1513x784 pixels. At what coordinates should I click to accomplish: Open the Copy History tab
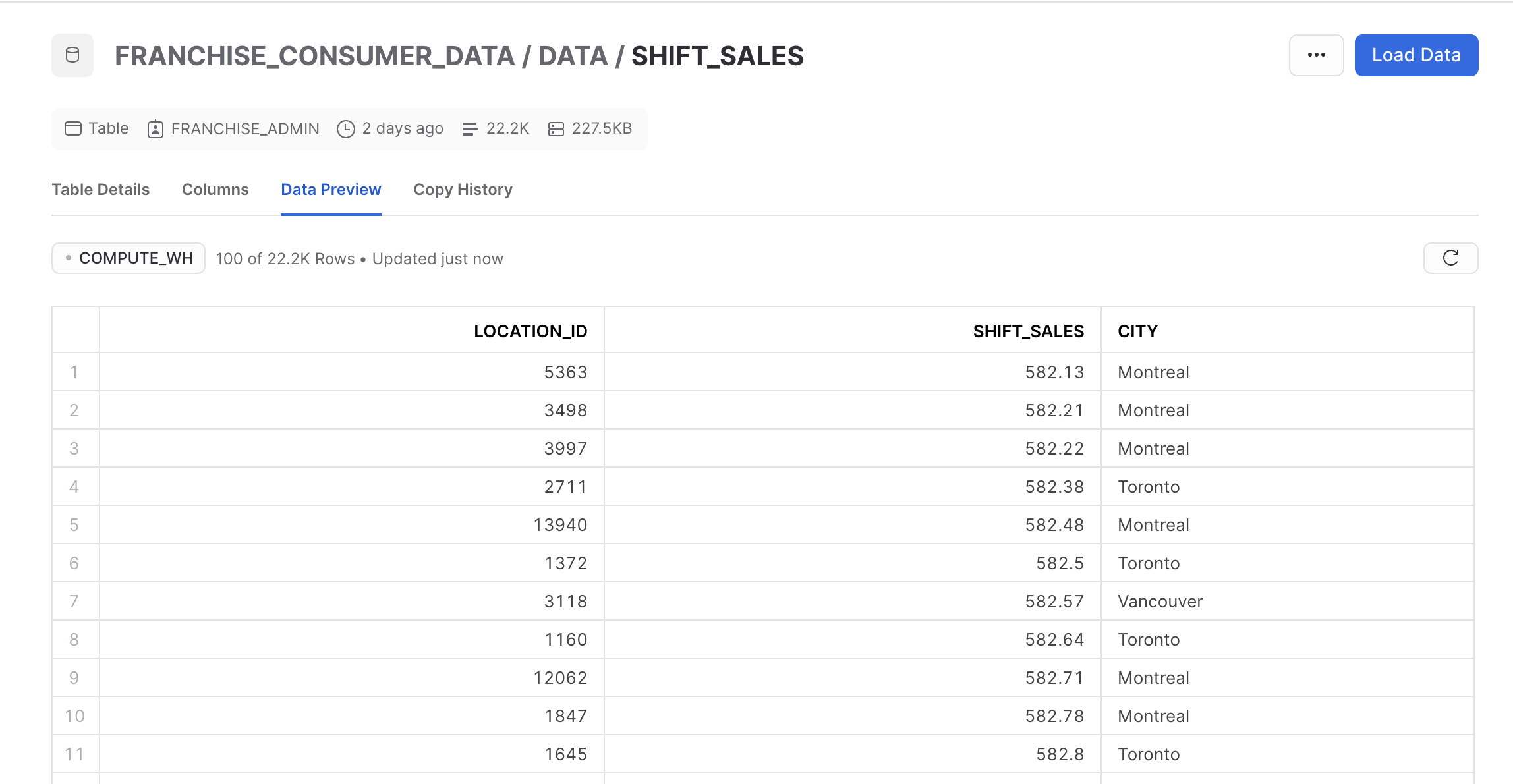point(463,190)
